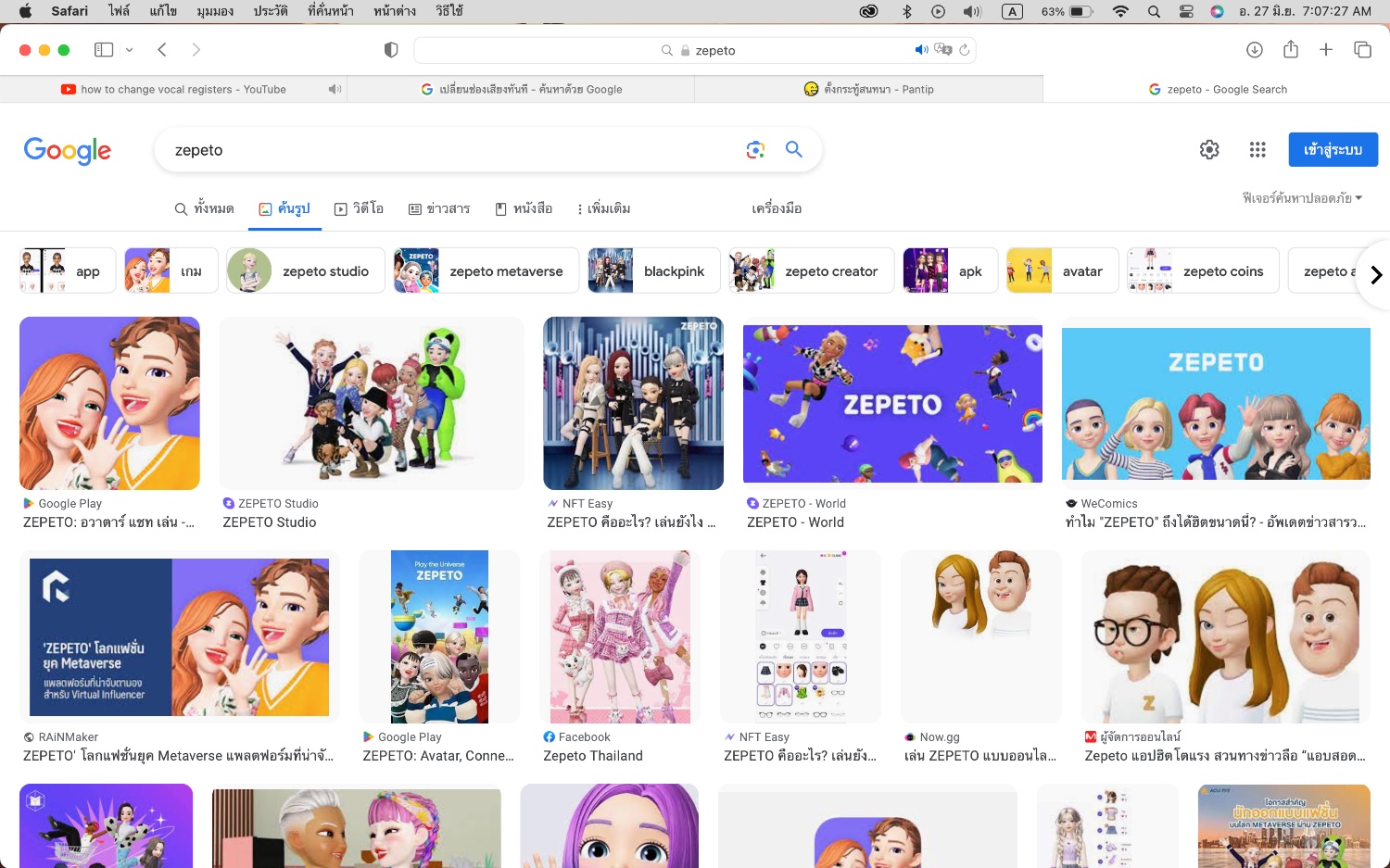Switch to the zepeto Google Search tab
Viewport: 1390px width, 868px height.
tap(1217, 89)
